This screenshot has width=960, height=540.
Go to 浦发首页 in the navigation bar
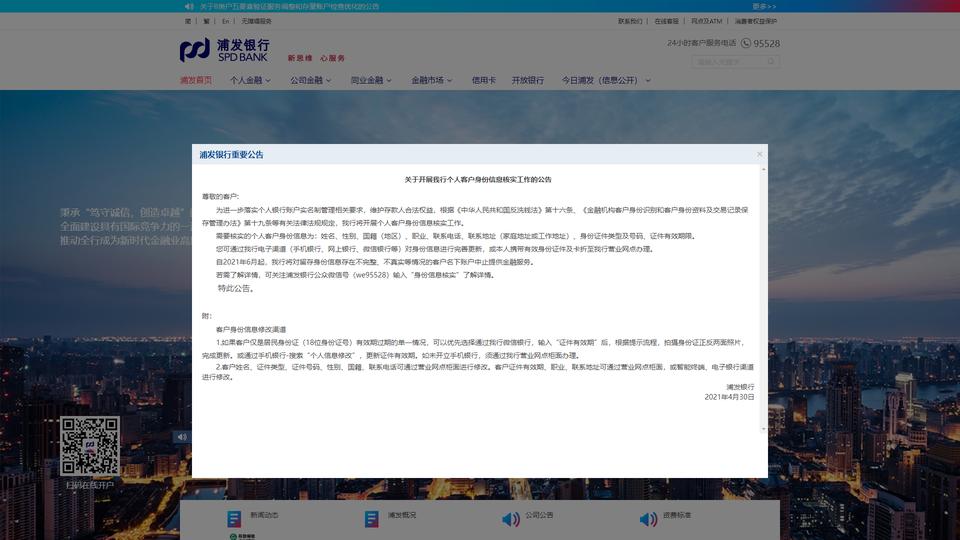point(196,80)
